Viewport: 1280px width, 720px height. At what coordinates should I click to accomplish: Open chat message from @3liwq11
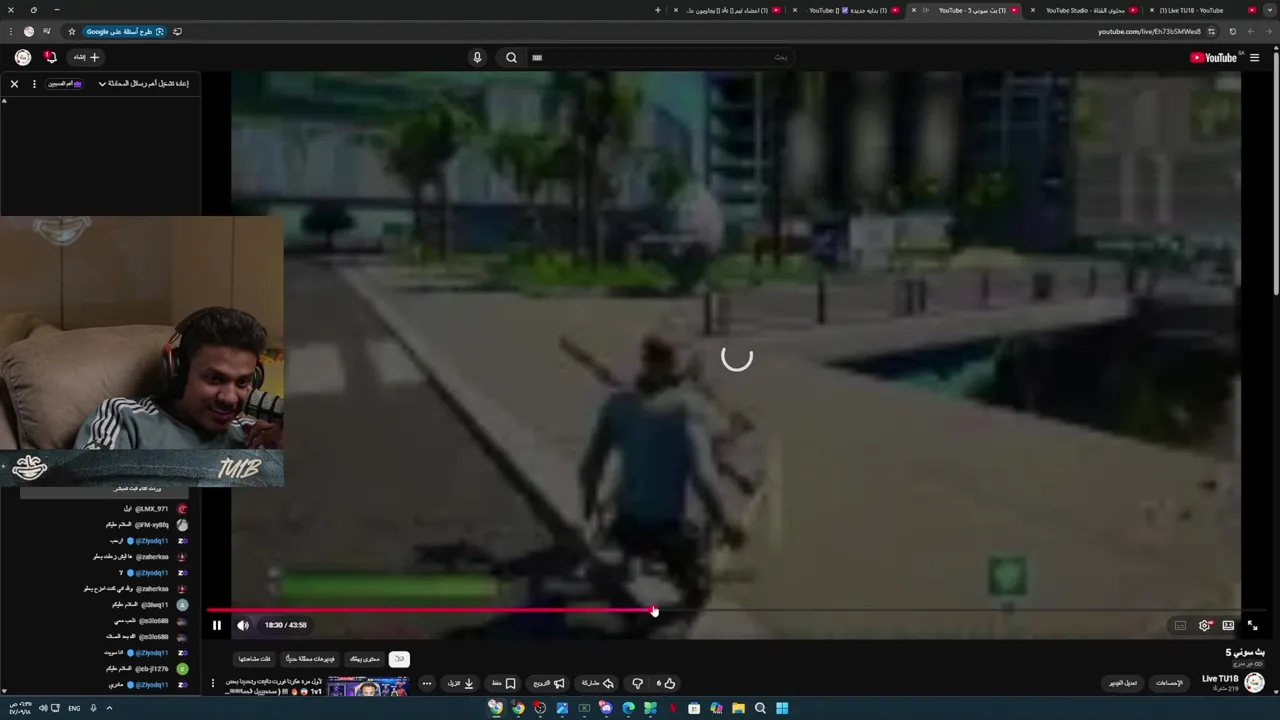pyautogui.click(x=150, y=605)
